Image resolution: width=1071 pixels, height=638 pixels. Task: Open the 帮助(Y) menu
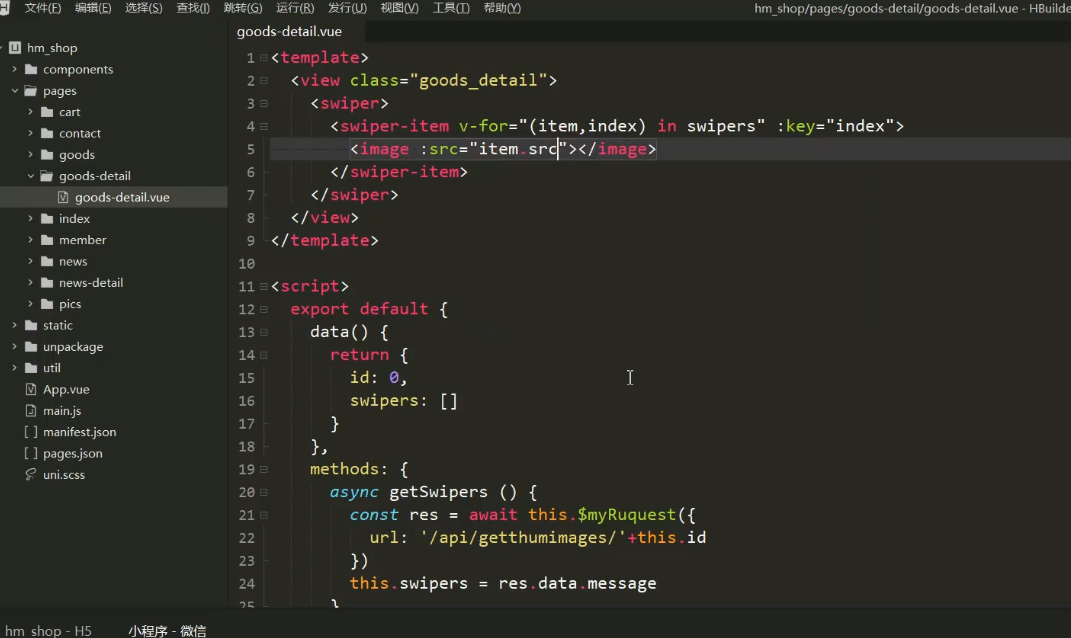502,8
